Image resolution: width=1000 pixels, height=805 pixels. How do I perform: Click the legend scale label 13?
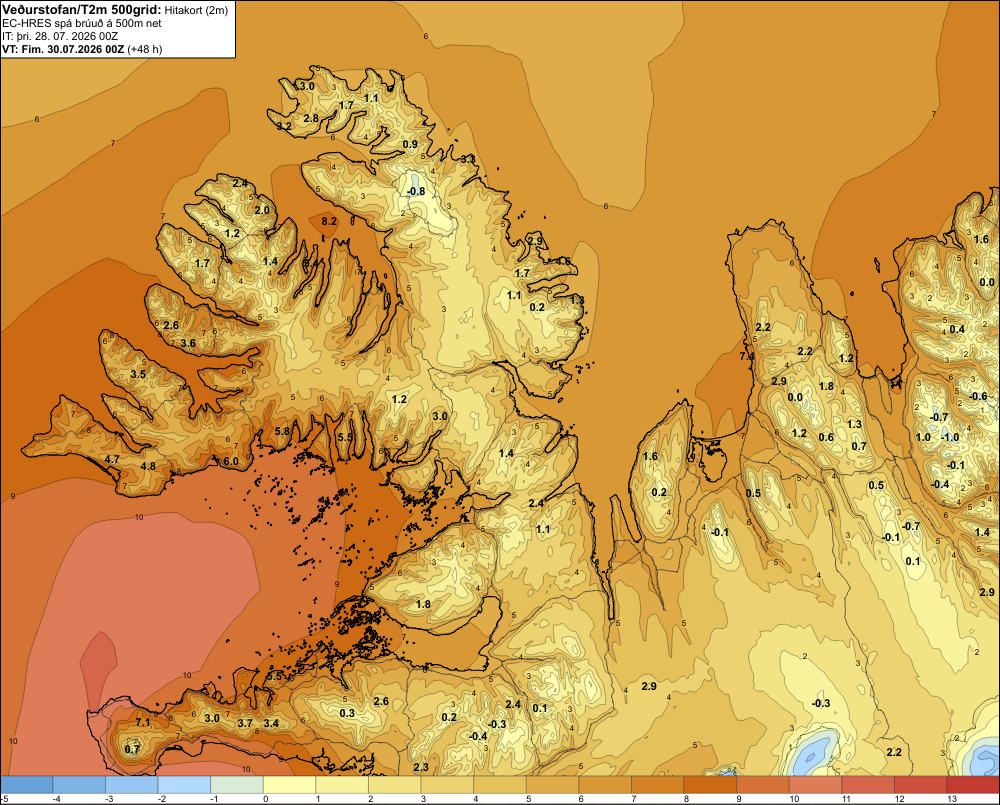952,799
